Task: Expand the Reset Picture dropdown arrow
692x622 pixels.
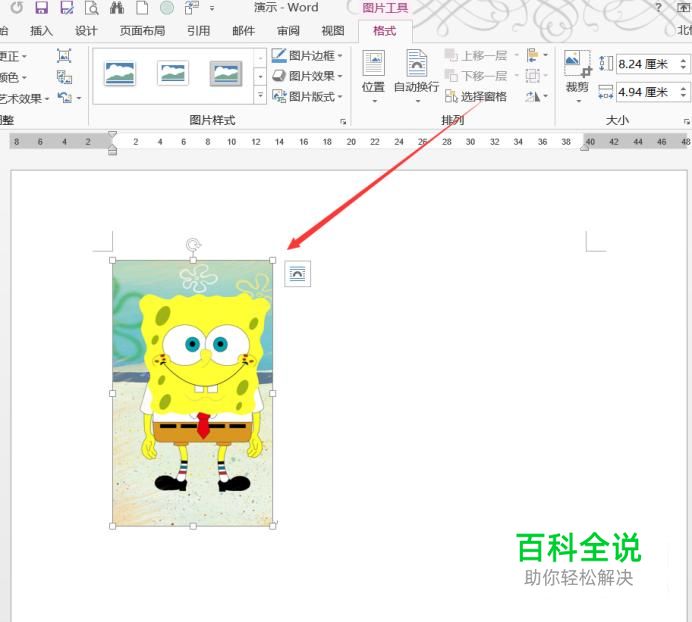Action: 79,98
